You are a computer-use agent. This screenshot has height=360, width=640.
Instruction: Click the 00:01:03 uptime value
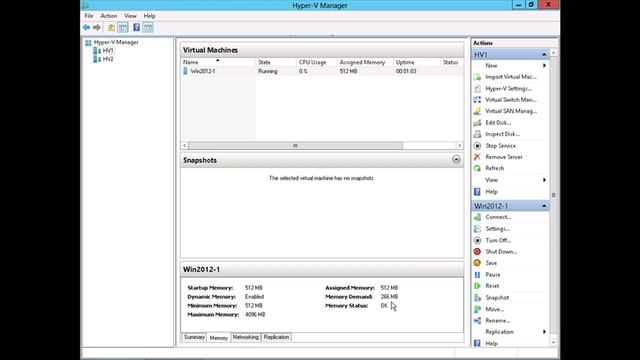406,71
